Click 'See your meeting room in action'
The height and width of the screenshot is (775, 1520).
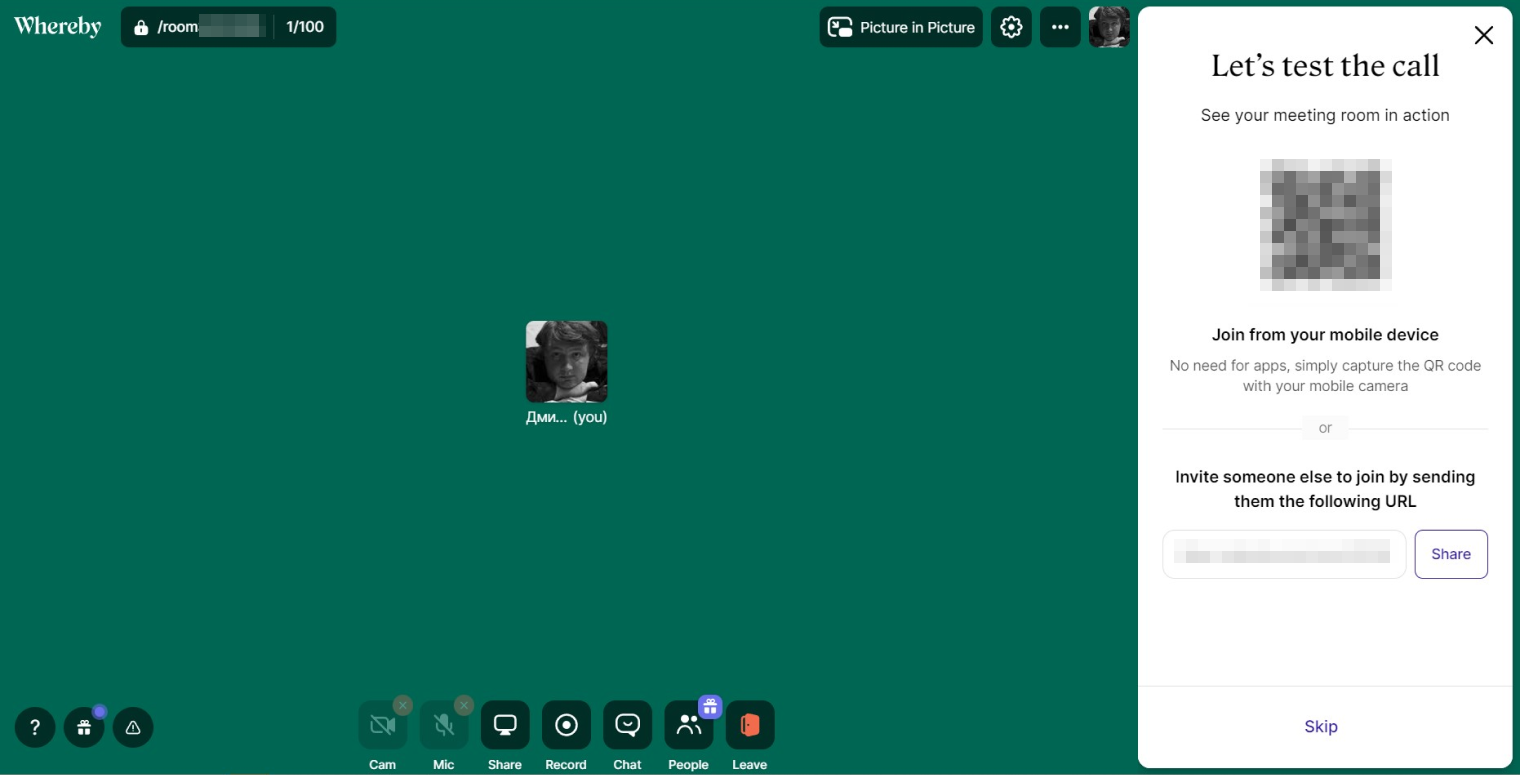pyautogui.click(x=1325, y=115)
